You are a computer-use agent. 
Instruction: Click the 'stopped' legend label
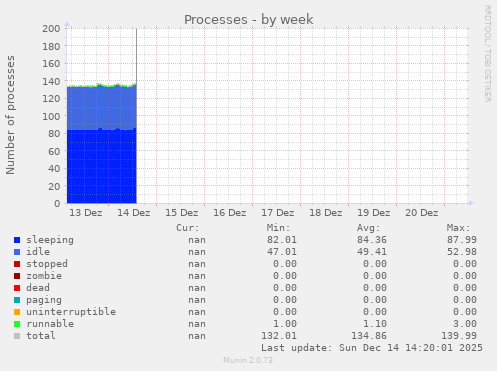[47, 264]
